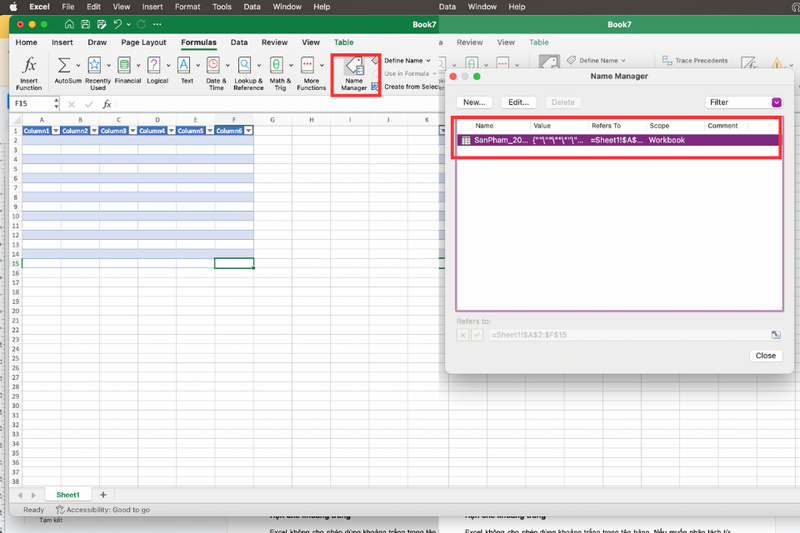
Task: Click column G header
Action: click(x=272, y=120)
